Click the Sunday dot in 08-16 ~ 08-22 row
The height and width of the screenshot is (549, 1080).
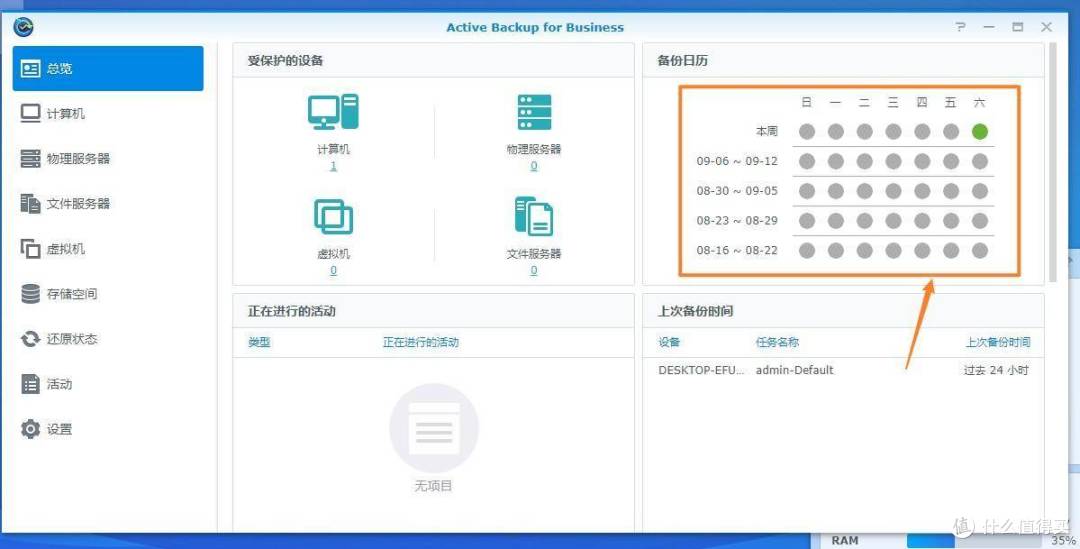(x=807, y=250)
